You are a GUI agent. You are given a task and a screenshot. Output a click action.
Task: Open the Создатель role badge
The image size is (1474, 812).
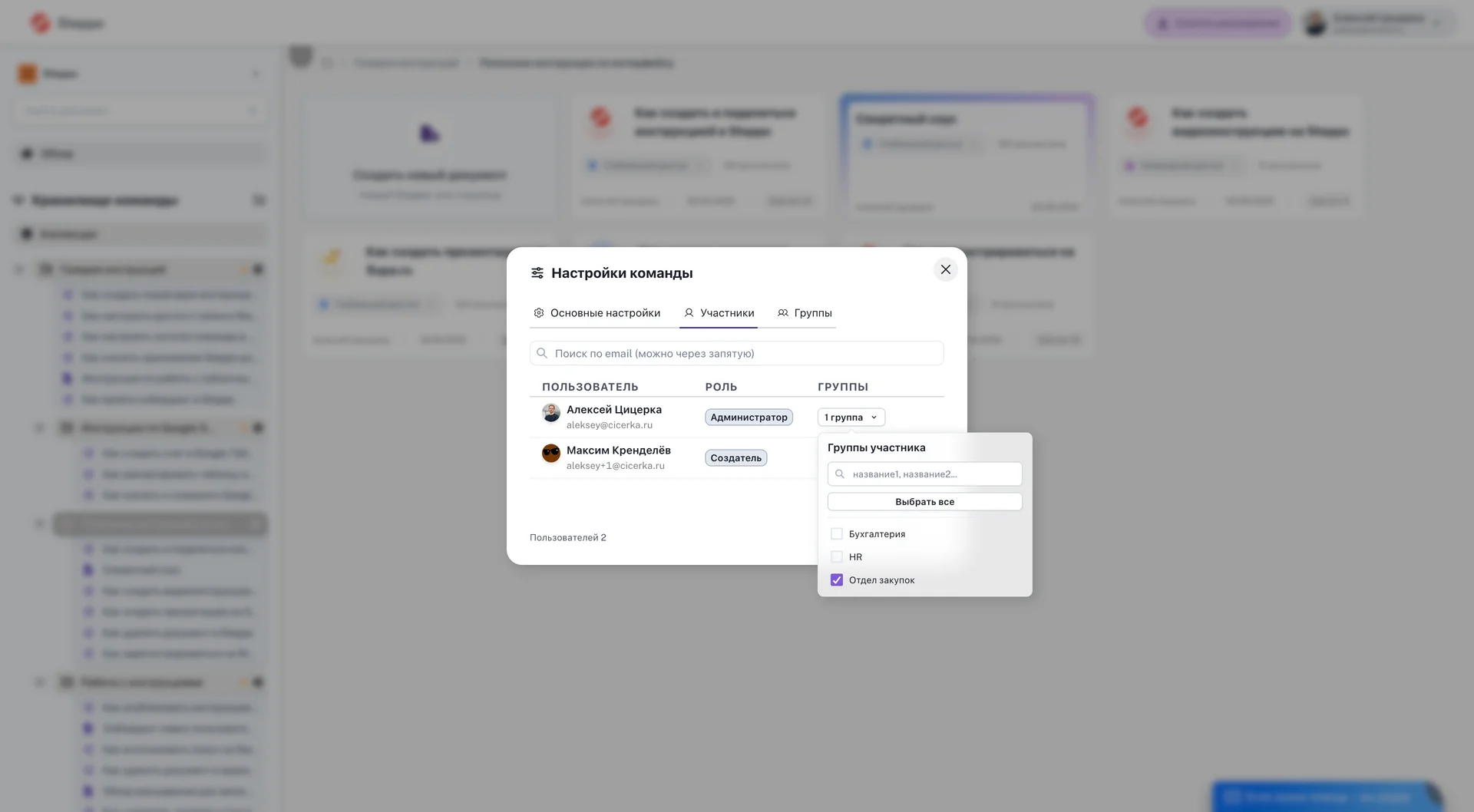[x=735, y=458]
